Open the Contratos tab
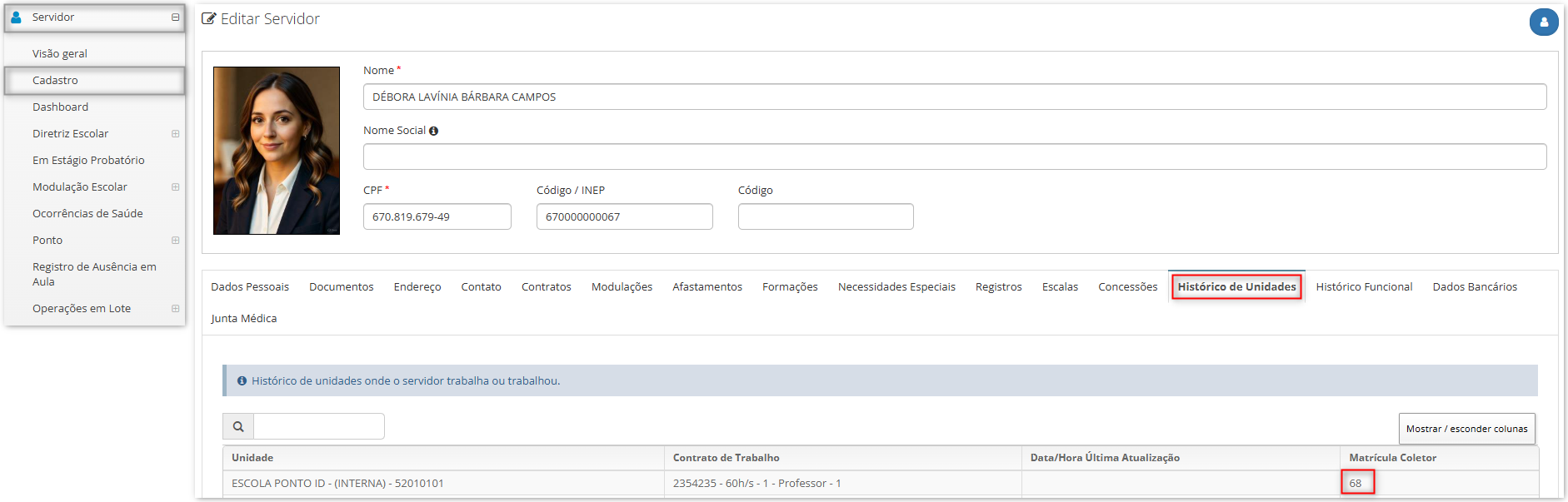 pyautogui.click(x=546, y=286)
